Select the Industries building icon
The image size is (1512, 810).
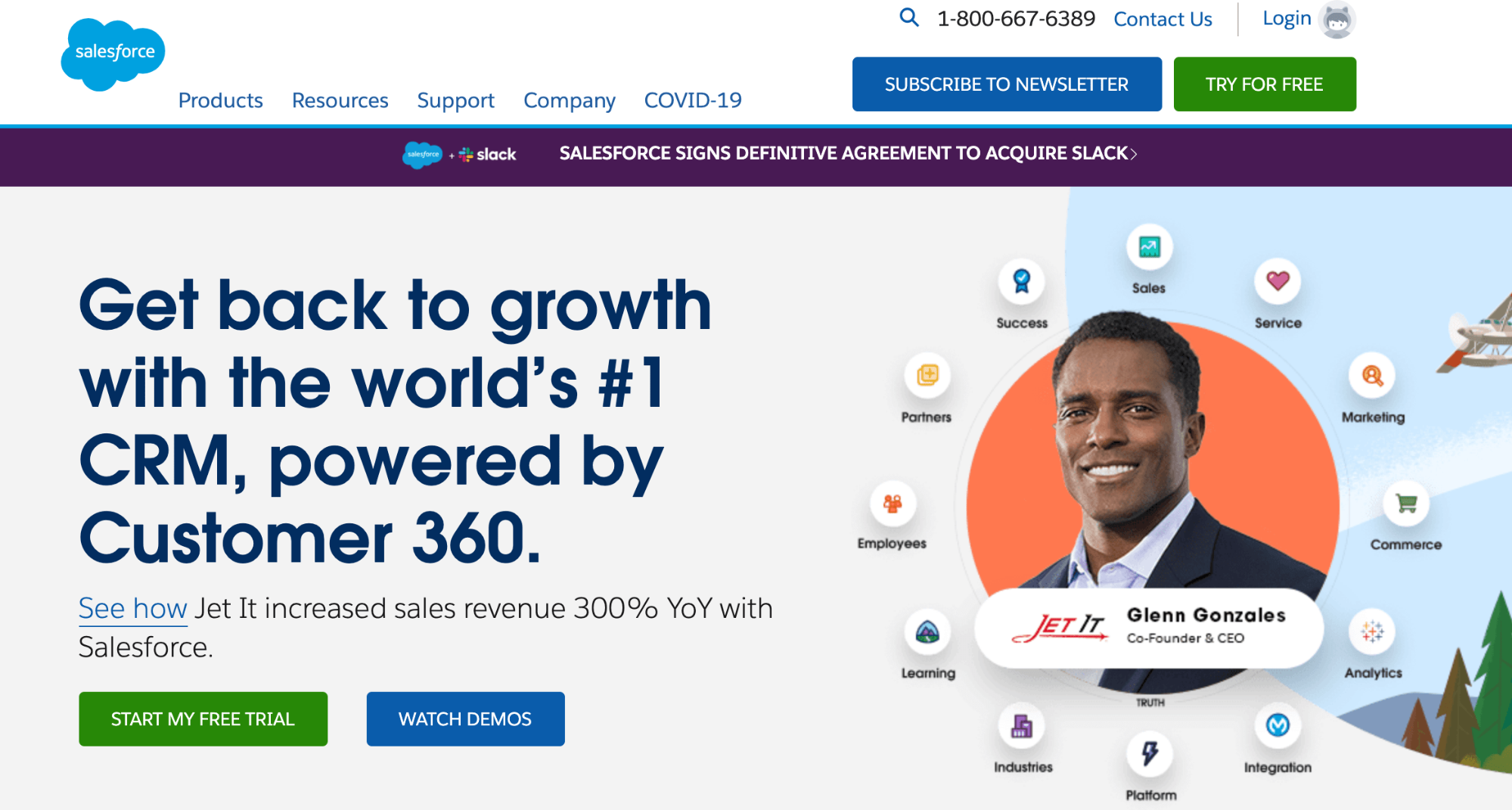click(x=1022, y=726)
